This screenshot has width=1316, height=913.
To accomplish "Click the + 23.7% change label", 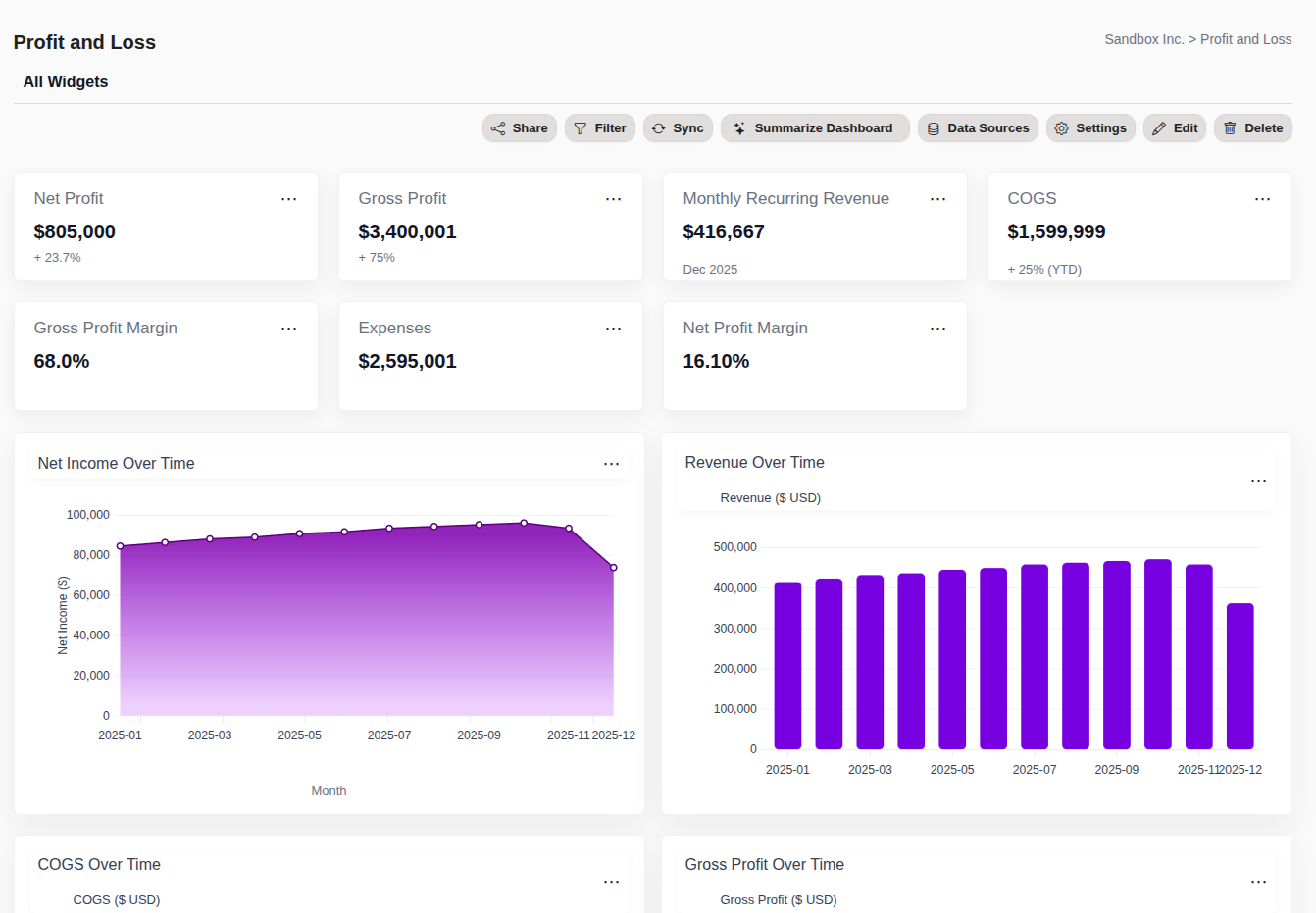I will pos(58,258).
